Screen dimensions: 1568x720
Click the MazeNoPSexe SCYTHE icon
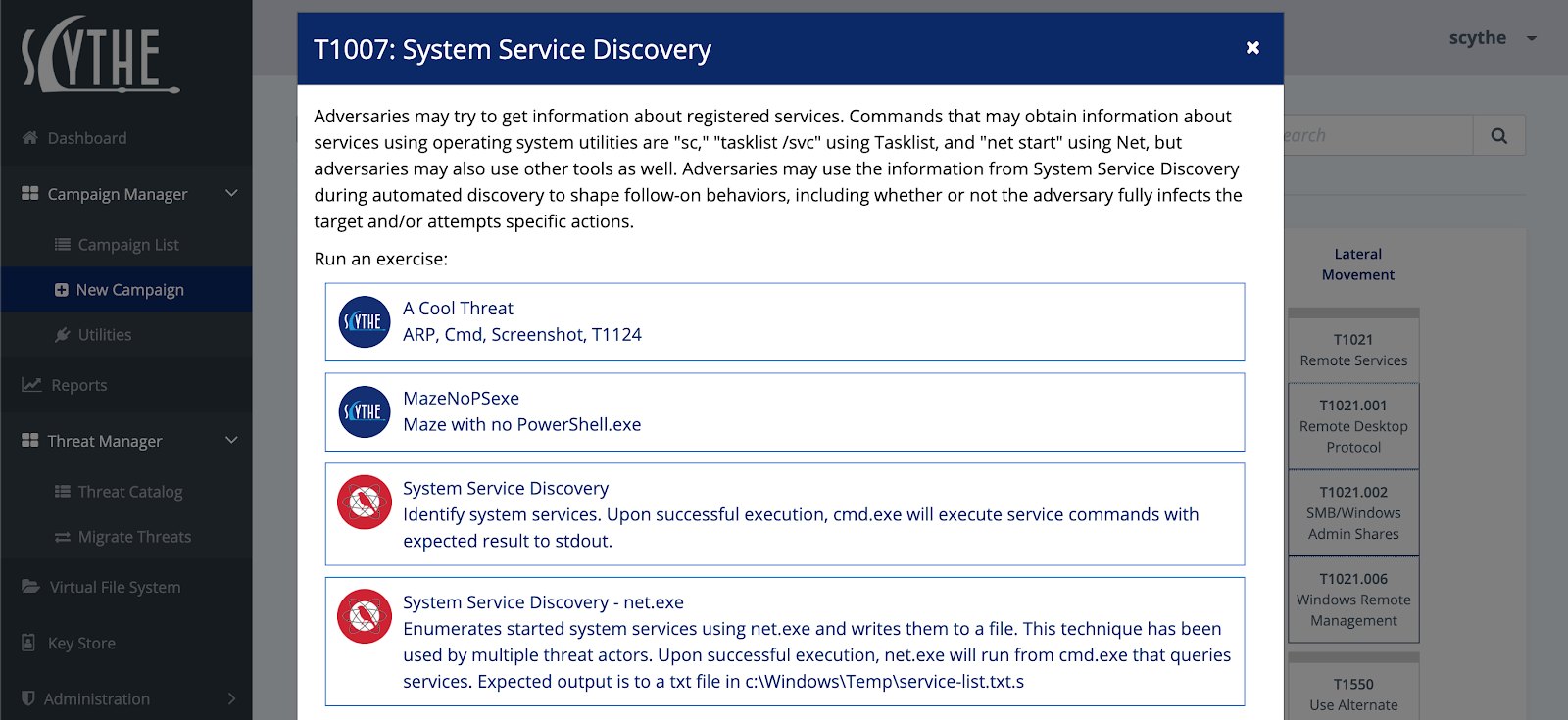pos(365,411)
